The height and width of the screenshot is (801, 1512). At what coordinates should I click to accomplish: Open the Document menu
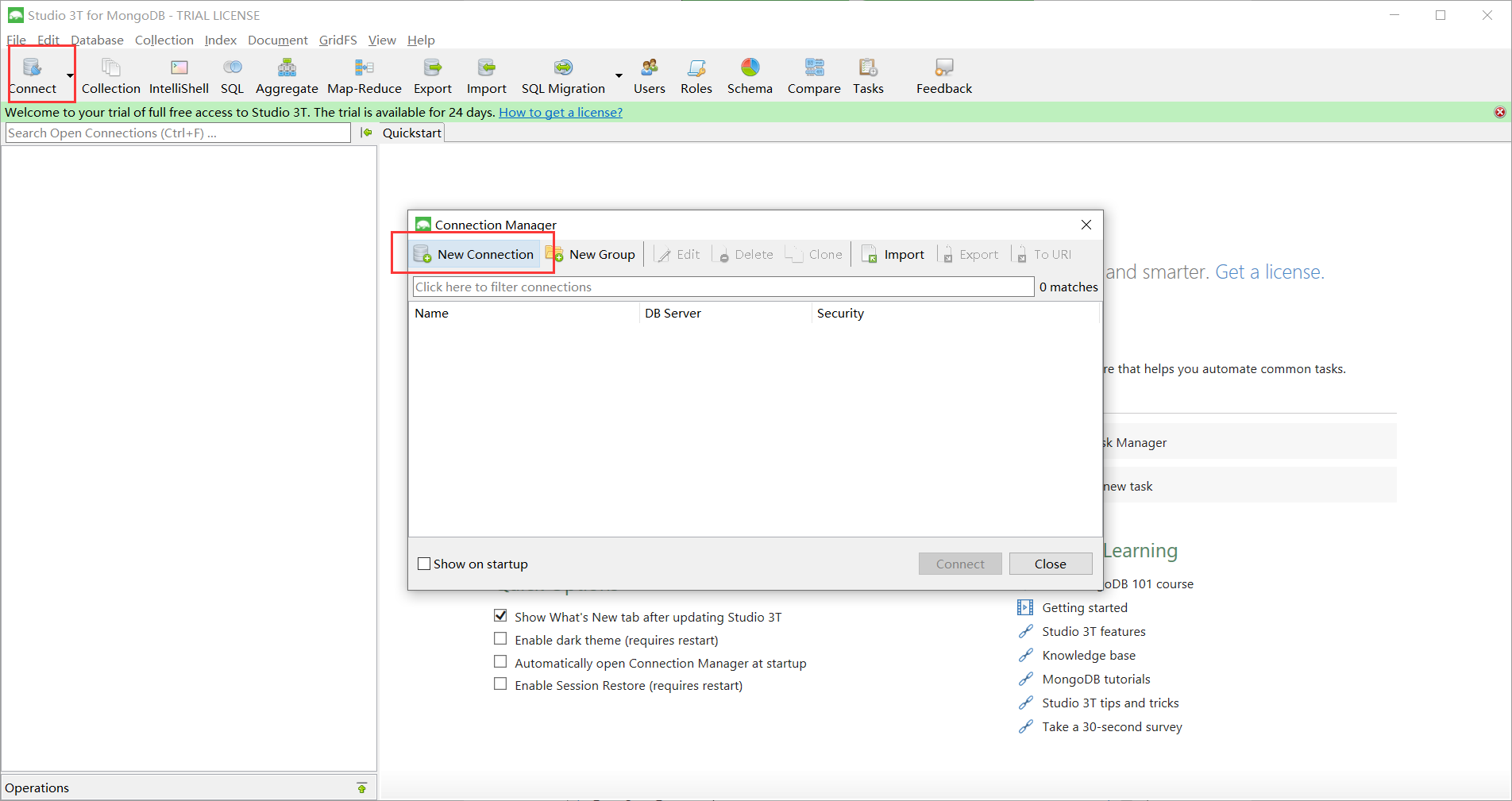(x=278, y=40)
